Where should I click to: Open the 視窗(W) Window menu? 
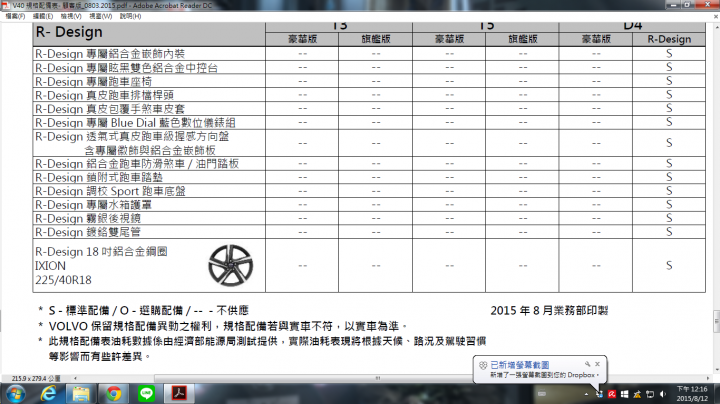click(x=100, y=16)
